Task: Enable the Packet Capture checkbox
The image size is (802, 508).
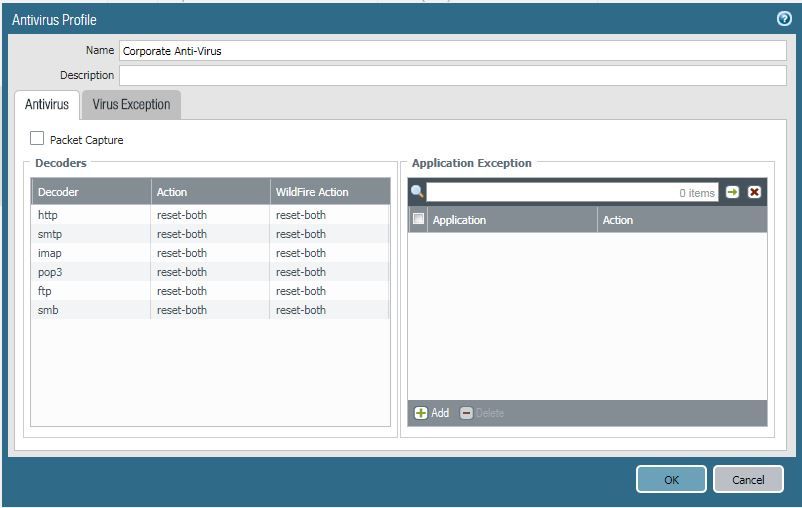Action: point(37,139)
